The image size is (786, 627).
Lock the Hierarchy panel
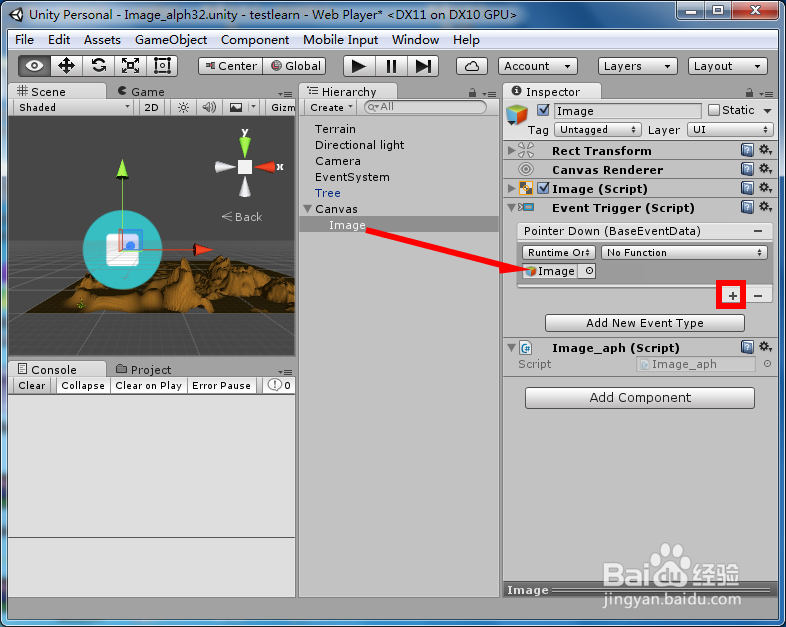pos(472,93)
